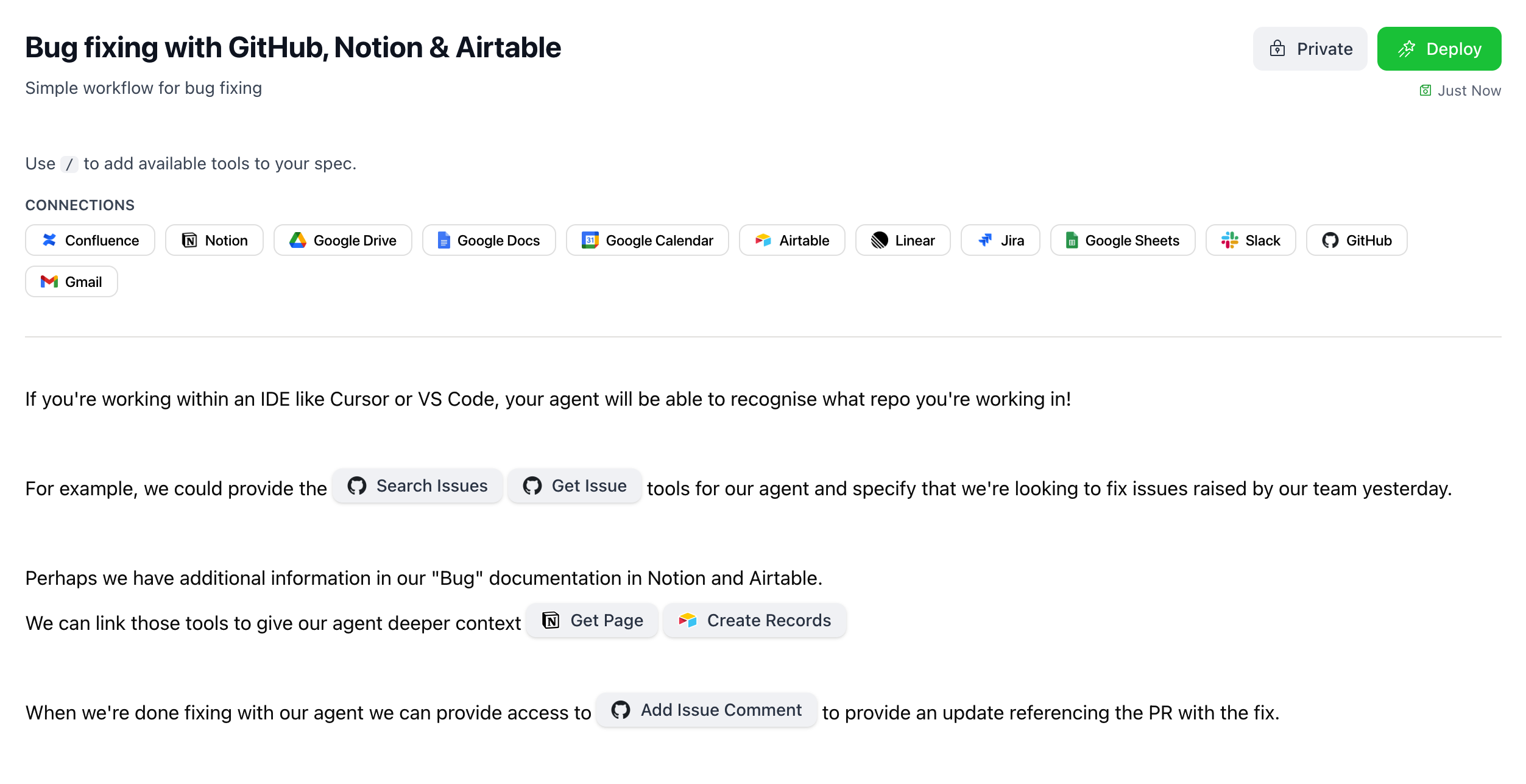Viewport: 1526px width, 784px height.
Task: Click the saved status icon near Just Now
Action: [1425, 91]
